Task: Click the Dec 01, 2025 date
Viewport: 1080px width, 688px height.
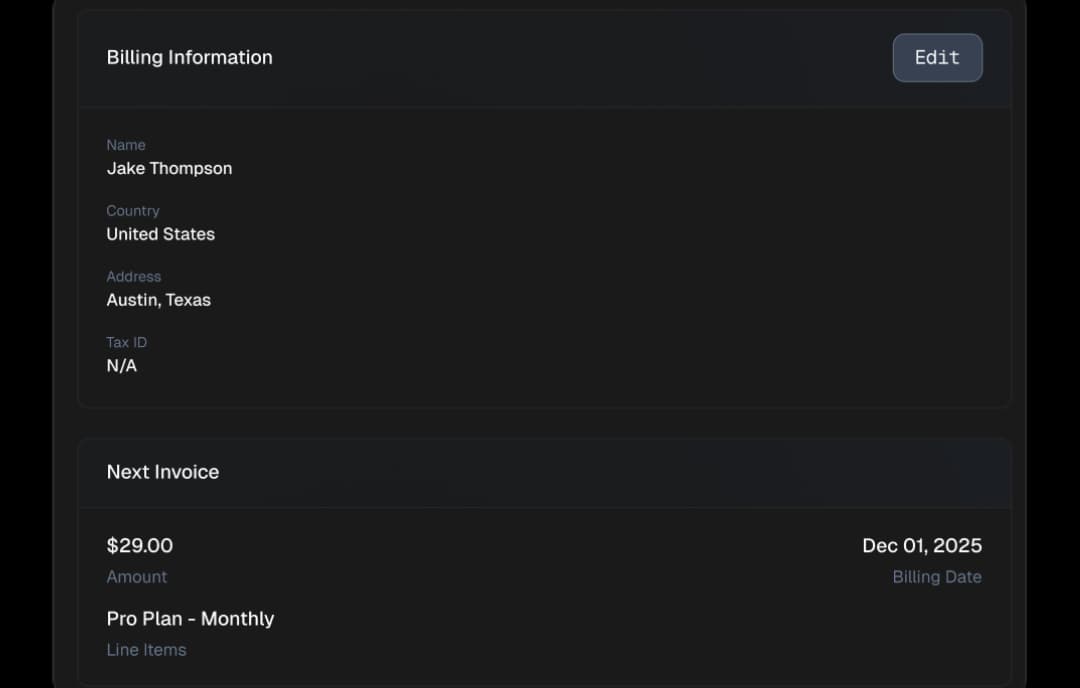Action: 922,546
